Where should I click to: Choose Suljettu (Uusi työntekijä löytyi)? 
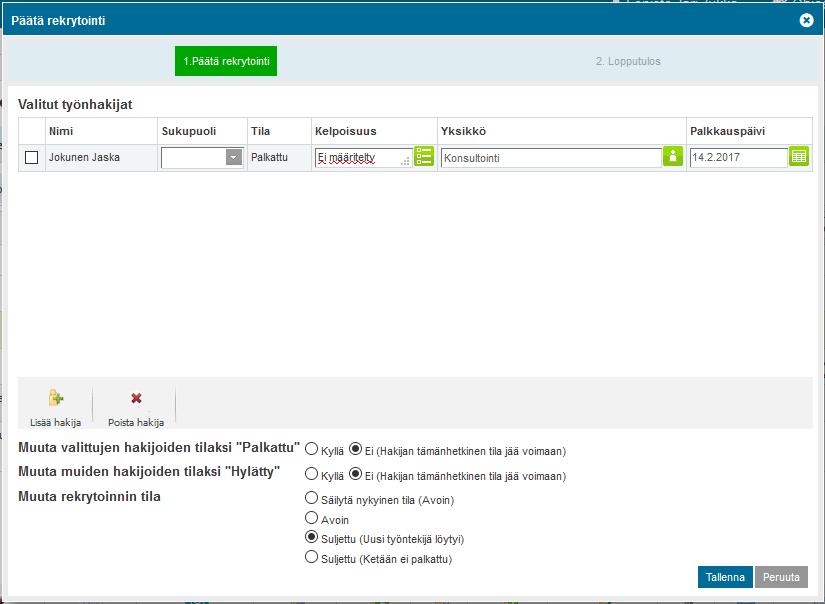(311, 537)
